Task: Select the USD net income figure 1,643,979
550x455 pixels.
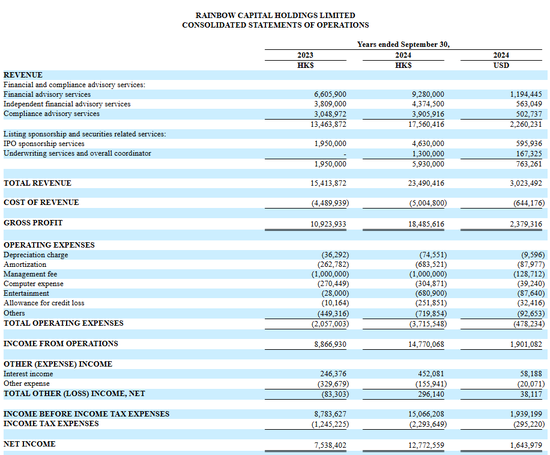Action: (x=526, y=445)
